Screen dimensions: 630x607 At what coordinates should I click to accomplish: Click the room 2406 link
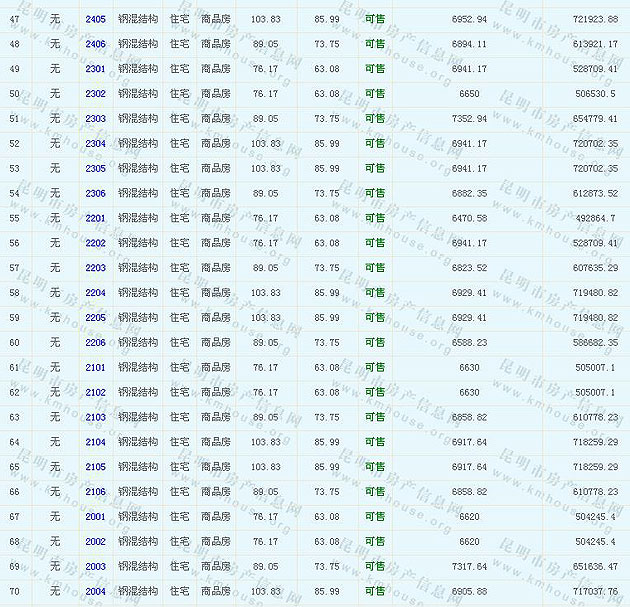tap(95, 44)
